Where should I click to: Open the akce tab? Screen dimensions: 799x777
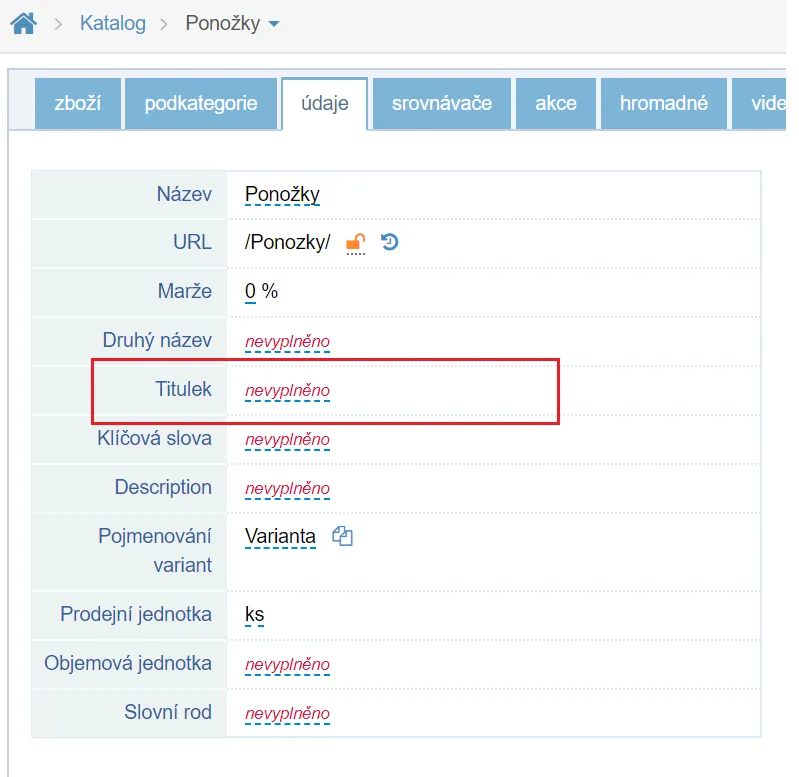click(555, 103)
